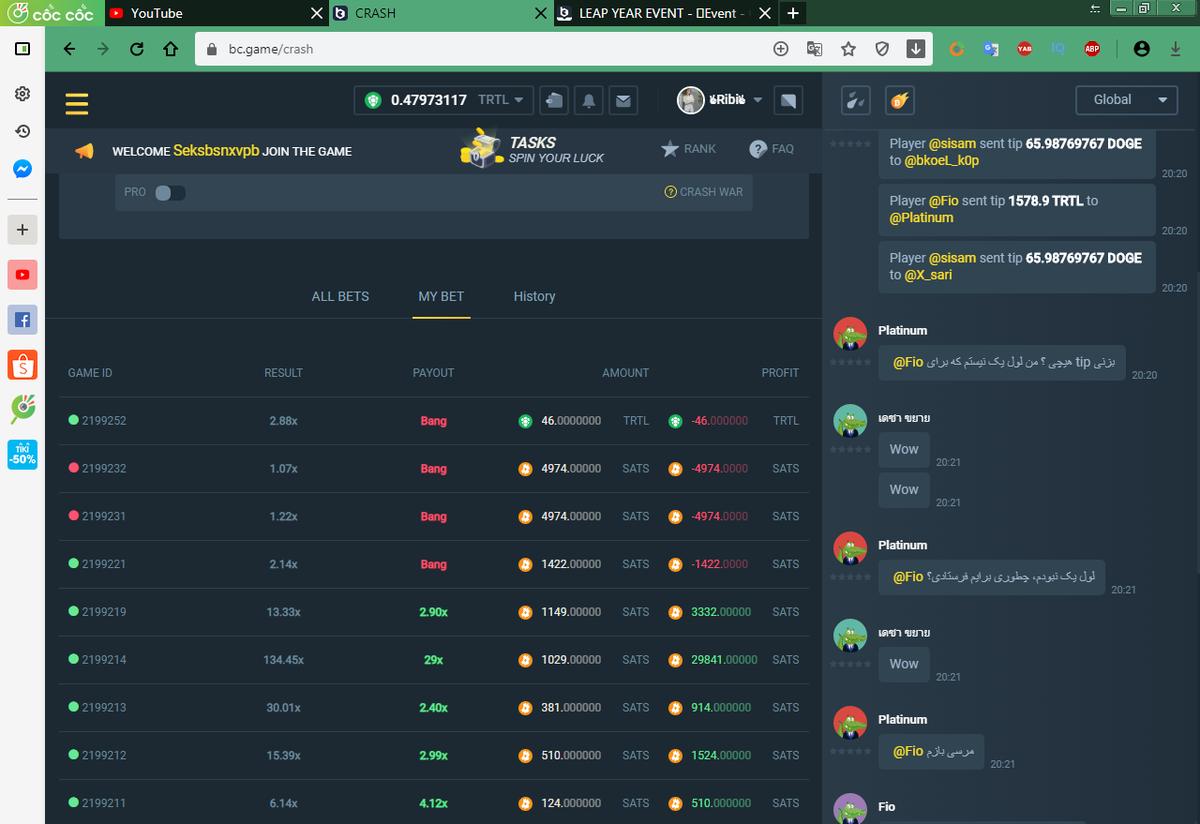
Task: Click the bitcoin rain icon above the chat
Action: (900, 100)
